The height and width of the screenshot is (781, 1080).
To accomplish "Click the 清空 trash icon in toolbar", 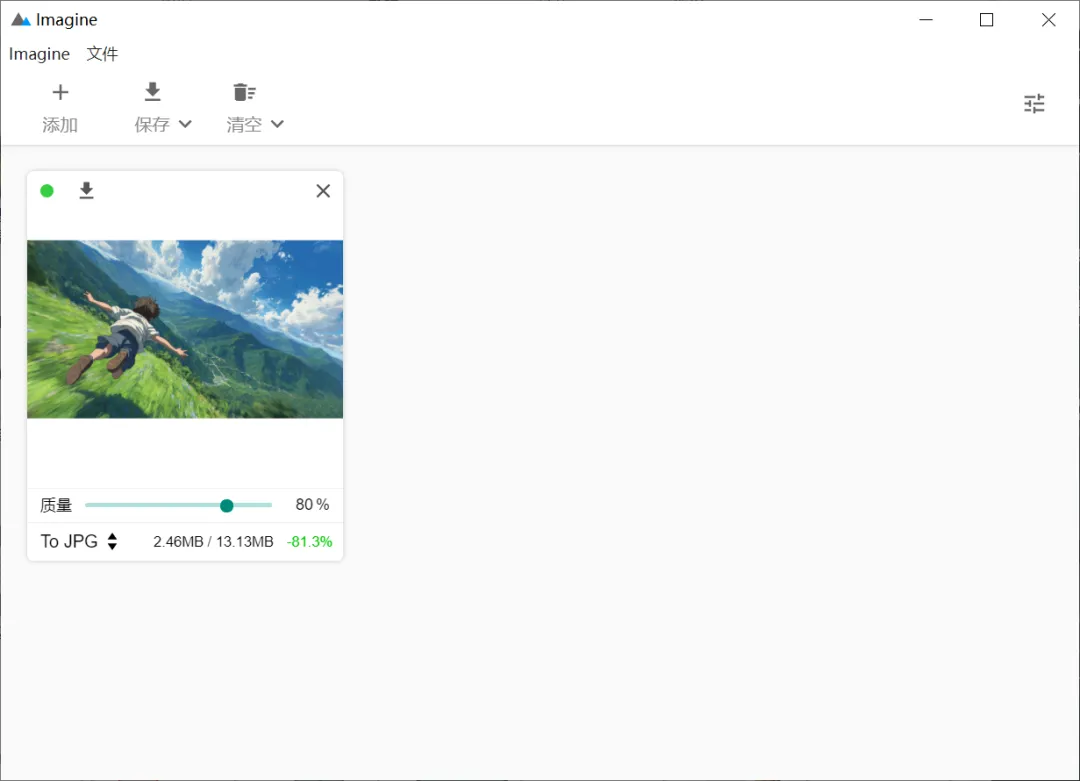I will pyautogui.click(x=245, y=92).
